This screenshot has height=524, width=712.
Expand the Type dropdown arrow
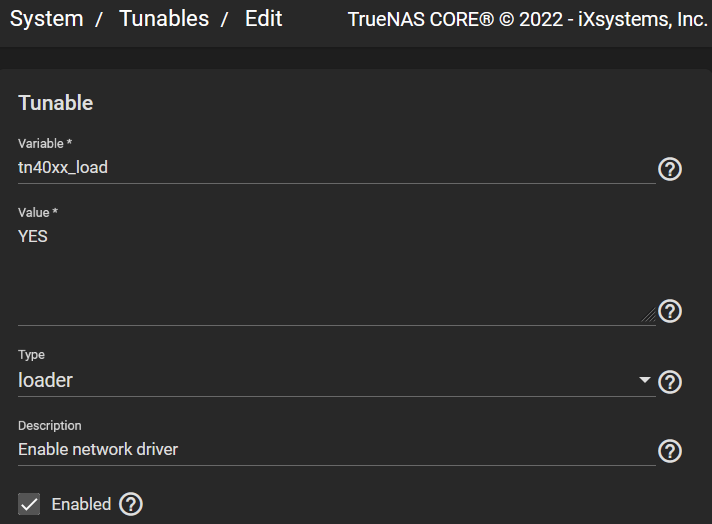[x=644, y=380]
